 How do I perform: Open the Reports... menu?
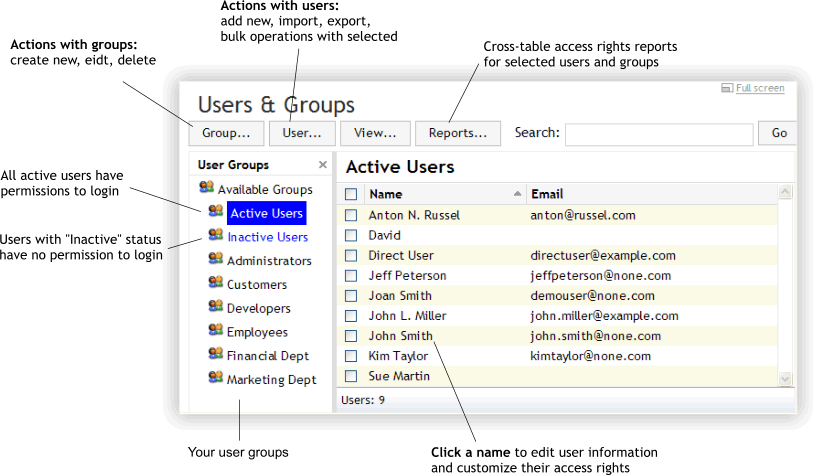pyautogui.click(x=457, y=132)
